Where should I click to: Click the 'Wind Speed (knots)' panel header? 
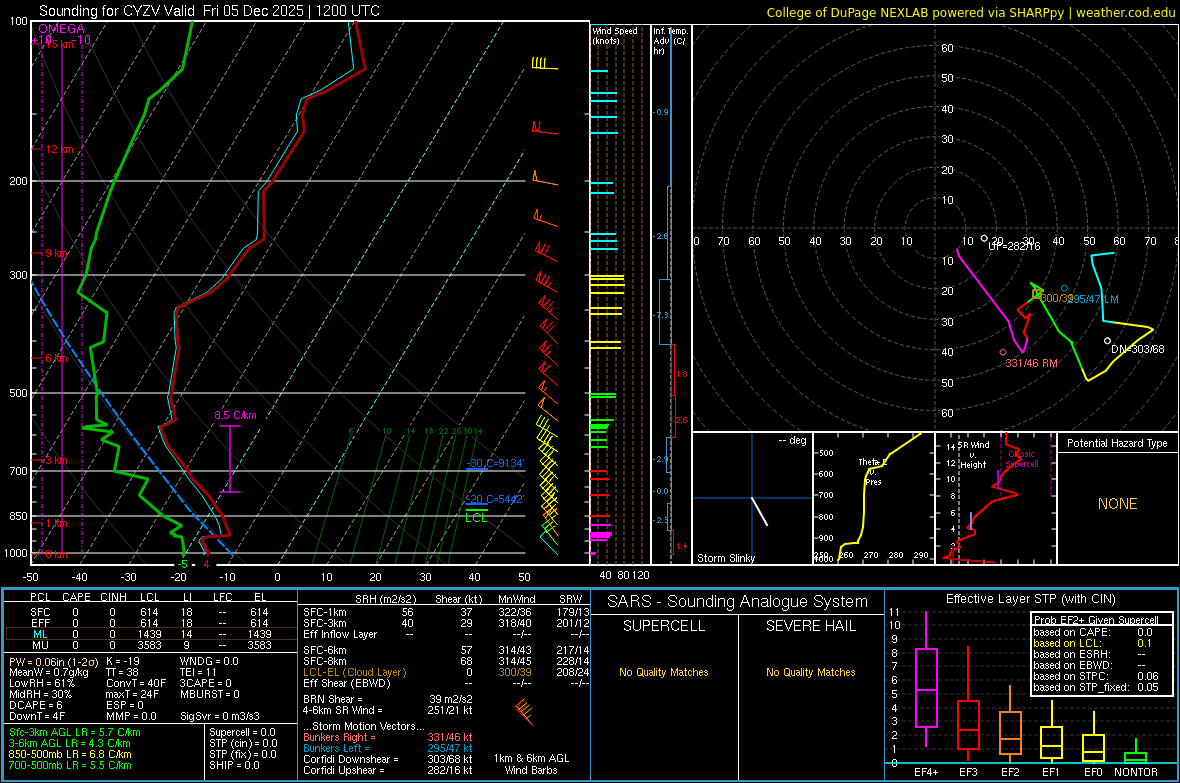coord(614,35)
